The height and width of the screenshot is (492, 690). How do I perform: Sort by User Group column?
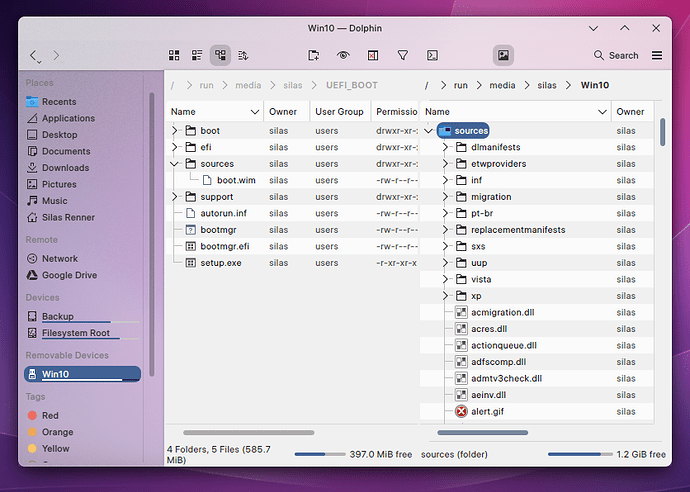(x=341, y=112)
